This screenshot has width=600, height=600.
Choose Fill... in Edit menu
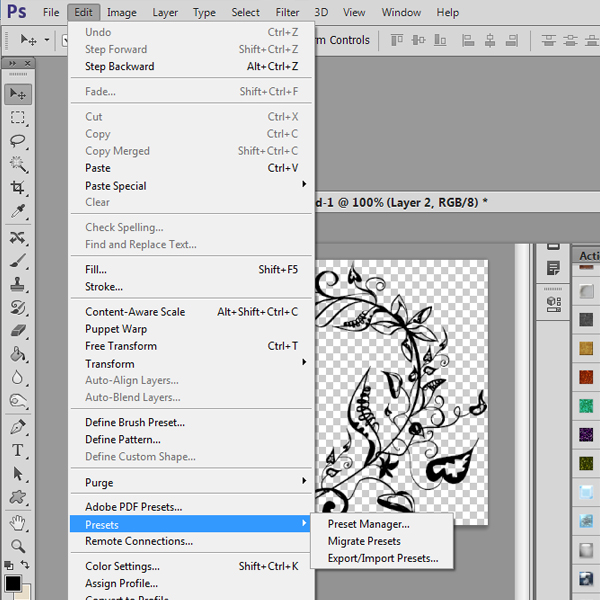coord(191,270)
